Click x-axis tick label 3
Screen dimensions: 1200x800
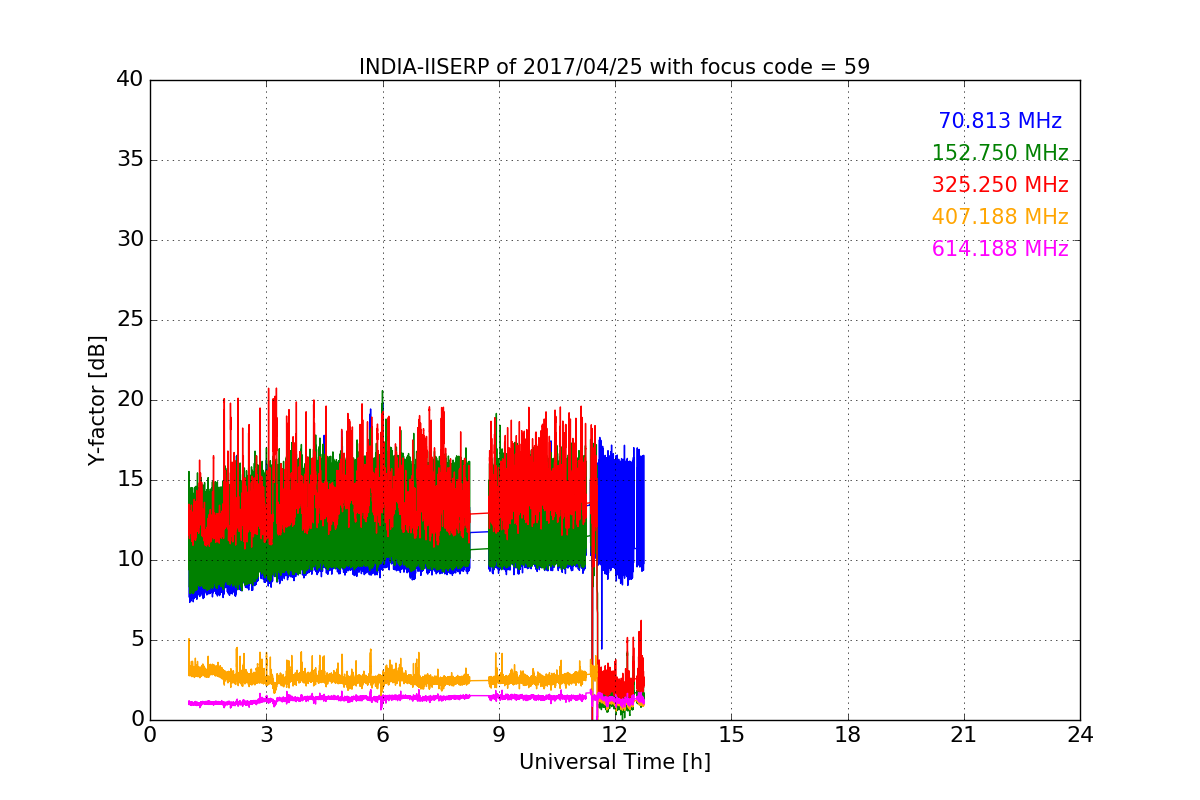(266, 734)
